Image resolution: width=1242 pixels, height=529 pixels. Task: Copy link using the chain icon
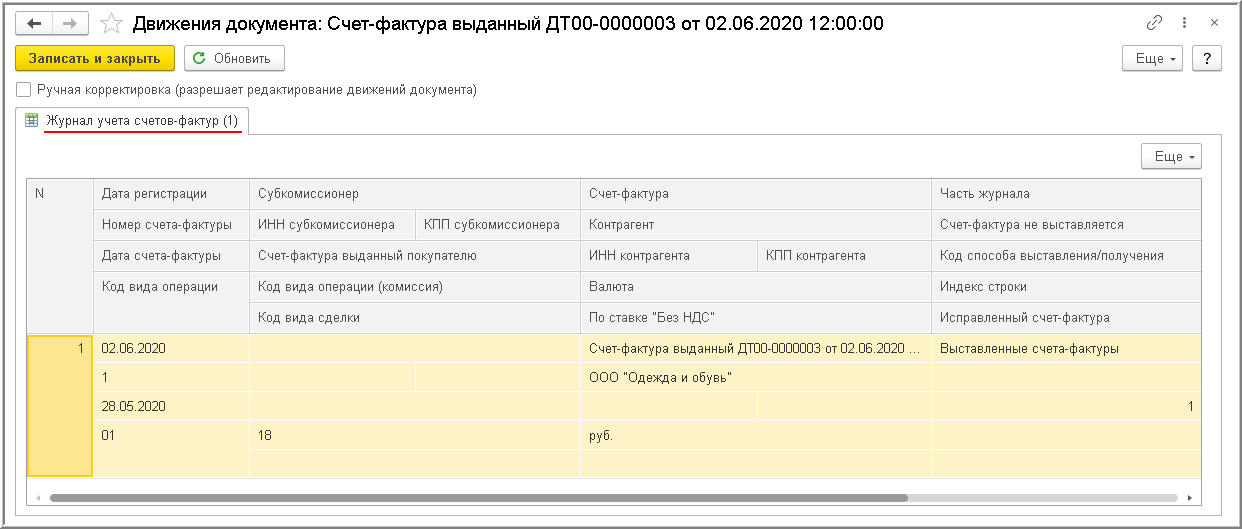tap(1155, 23)
